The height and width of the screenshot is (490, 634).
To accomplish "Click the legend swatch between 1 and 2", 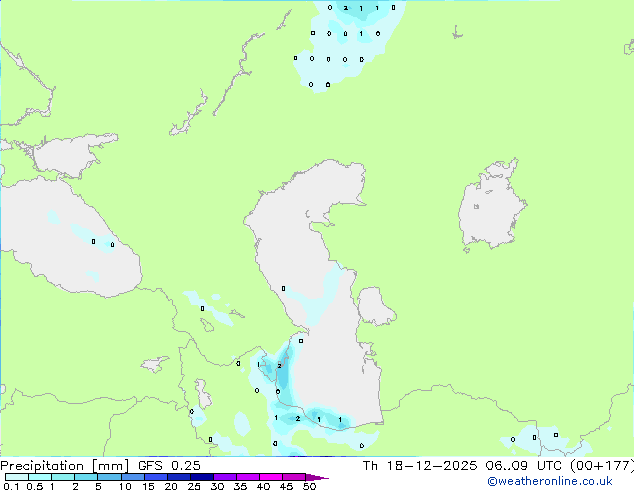I will (x=63, y=477).
